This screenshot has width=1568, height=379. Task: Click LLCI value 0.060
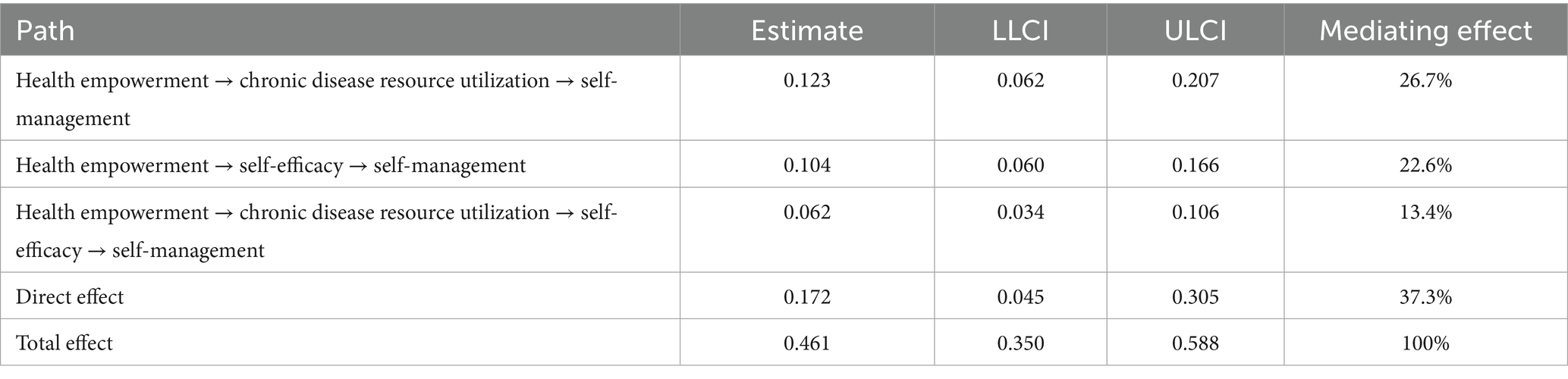1020,165
